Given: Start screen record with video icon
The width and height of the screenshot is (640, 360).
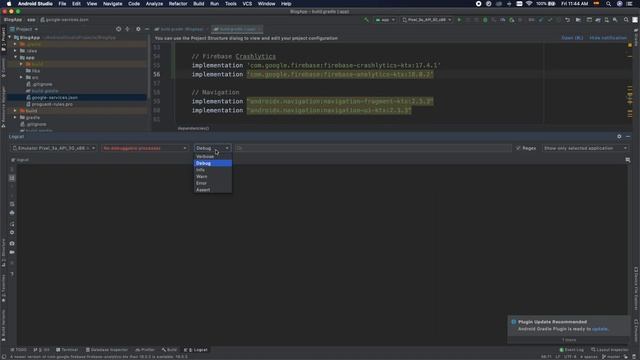Looking at the screenshot, I should [x=12, y=252].
